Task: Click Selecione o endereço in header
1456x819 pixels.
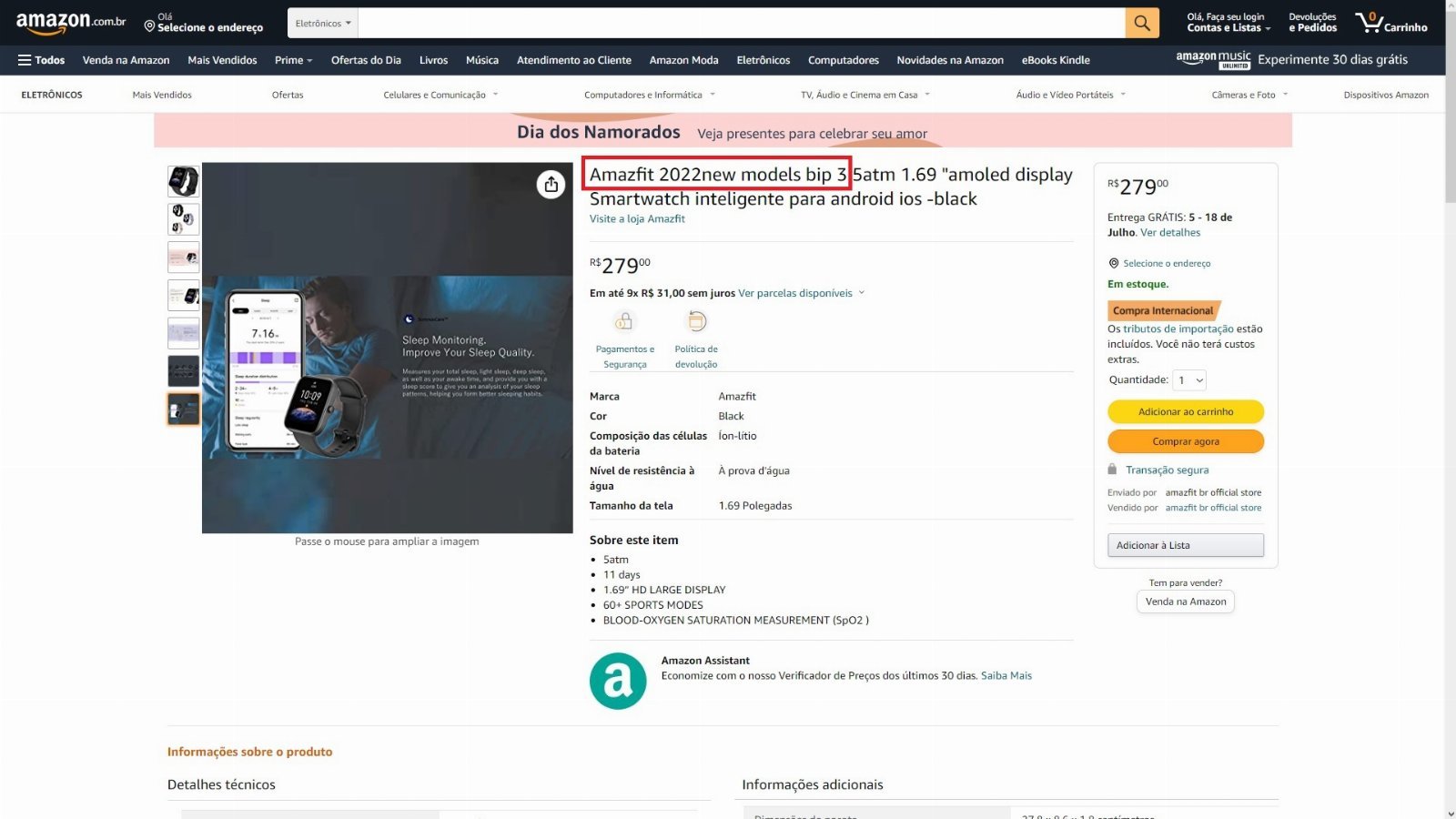Action: coord(204,23)
